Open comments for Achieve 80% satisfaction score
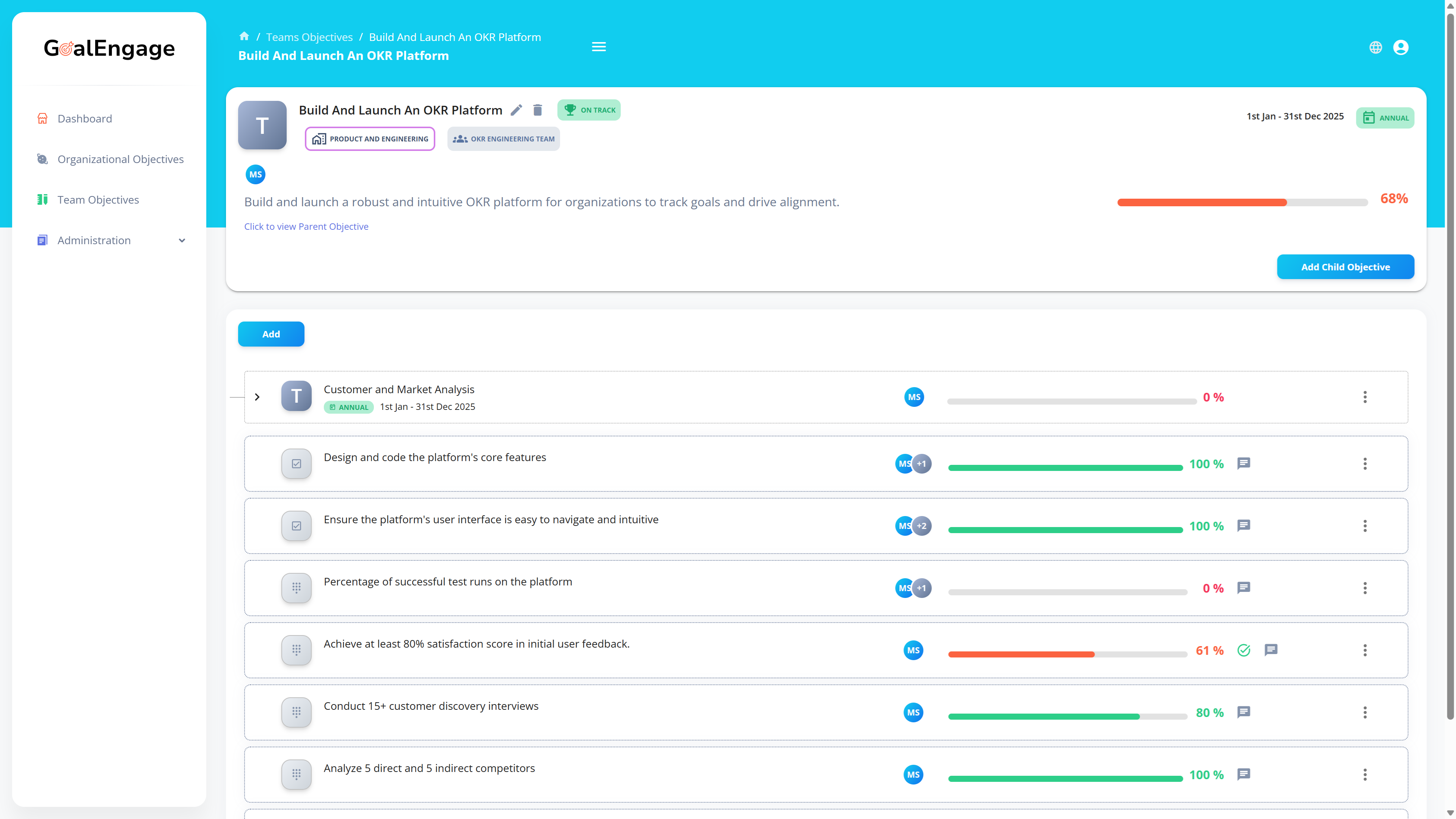 click(x=1271, y=650)
